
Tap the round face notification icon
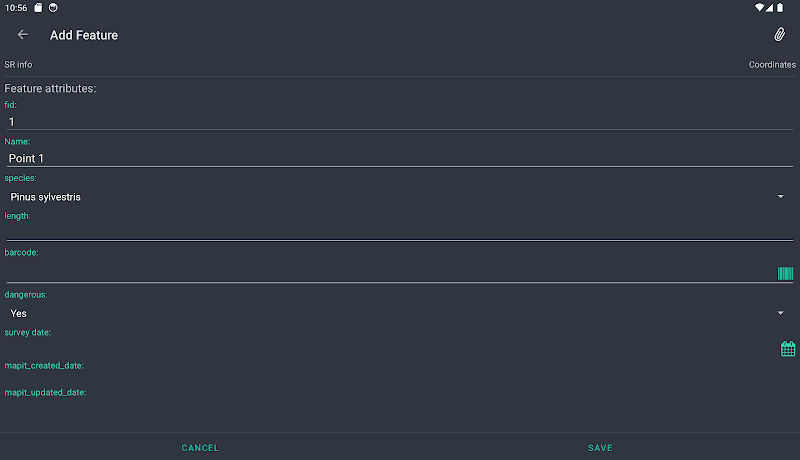pos(53,8)
